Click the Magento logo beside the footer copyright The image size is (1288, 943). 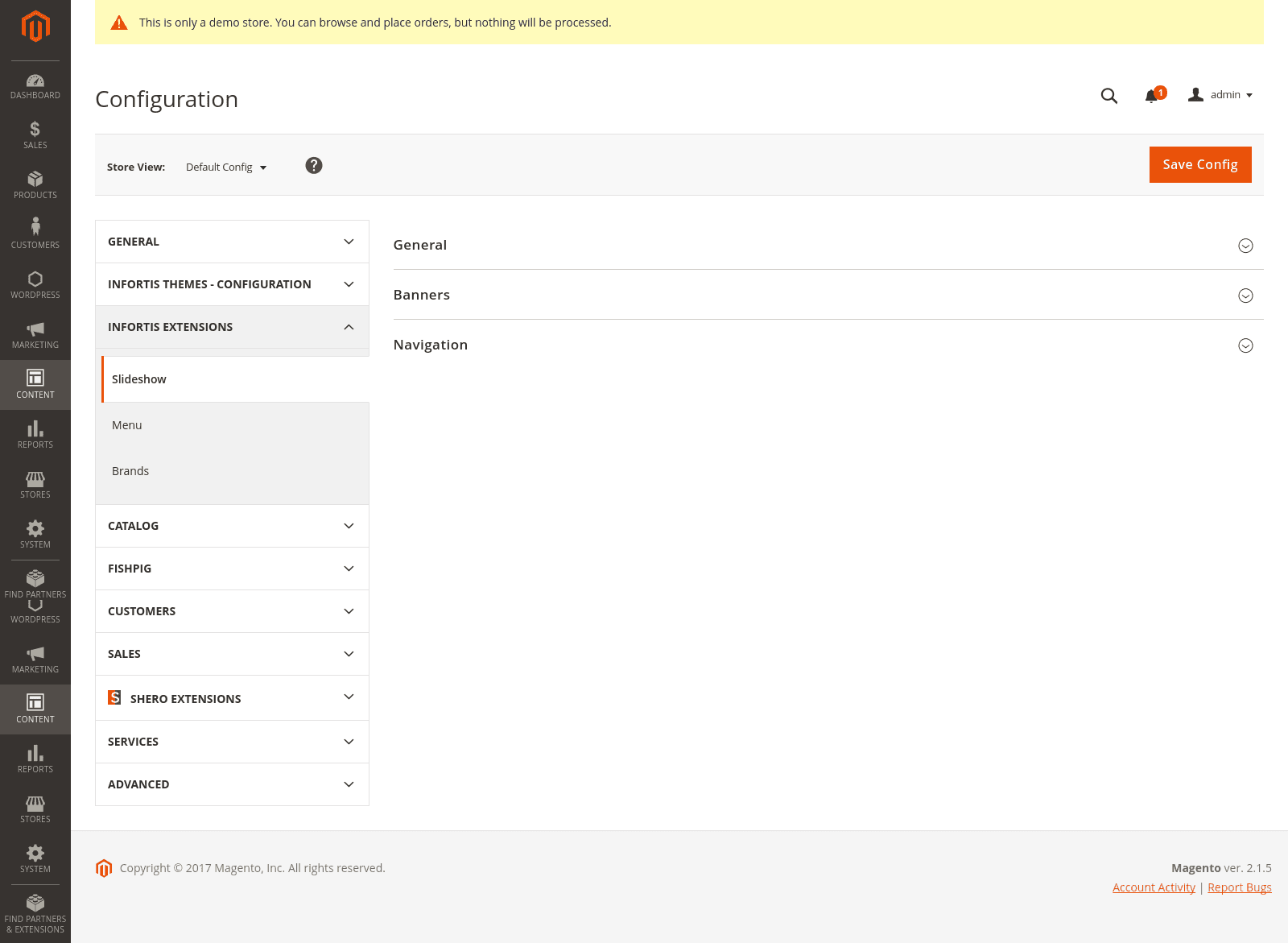[x=104, y=868]
